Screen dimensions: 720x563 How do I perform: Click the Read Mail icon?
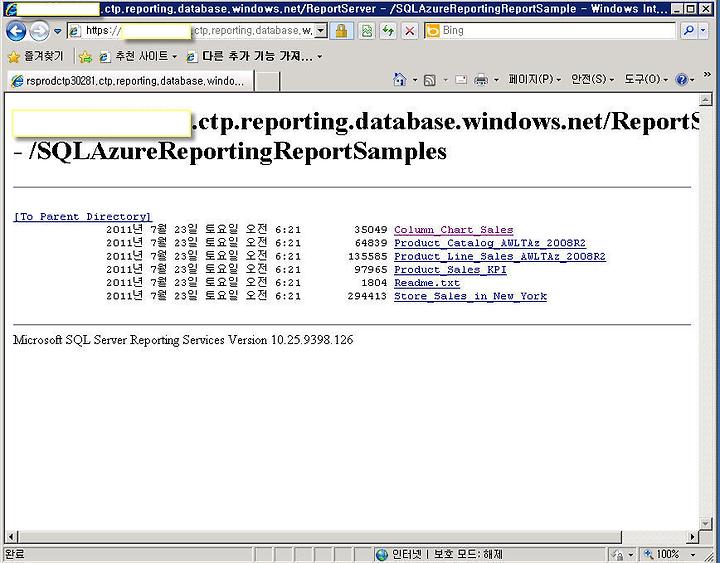461,80
